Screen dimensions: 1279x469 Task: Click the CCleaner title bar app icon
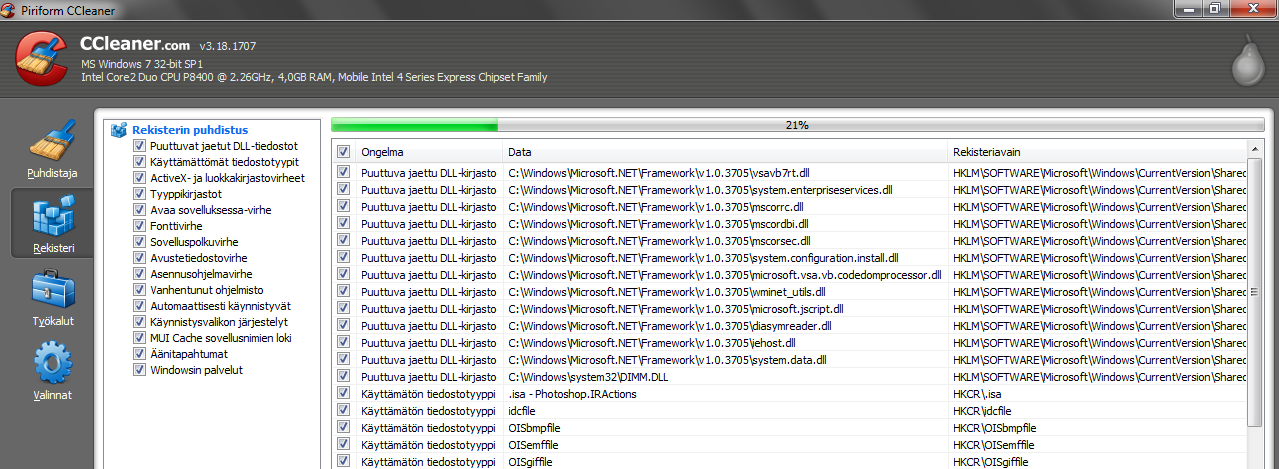[9, 9]
